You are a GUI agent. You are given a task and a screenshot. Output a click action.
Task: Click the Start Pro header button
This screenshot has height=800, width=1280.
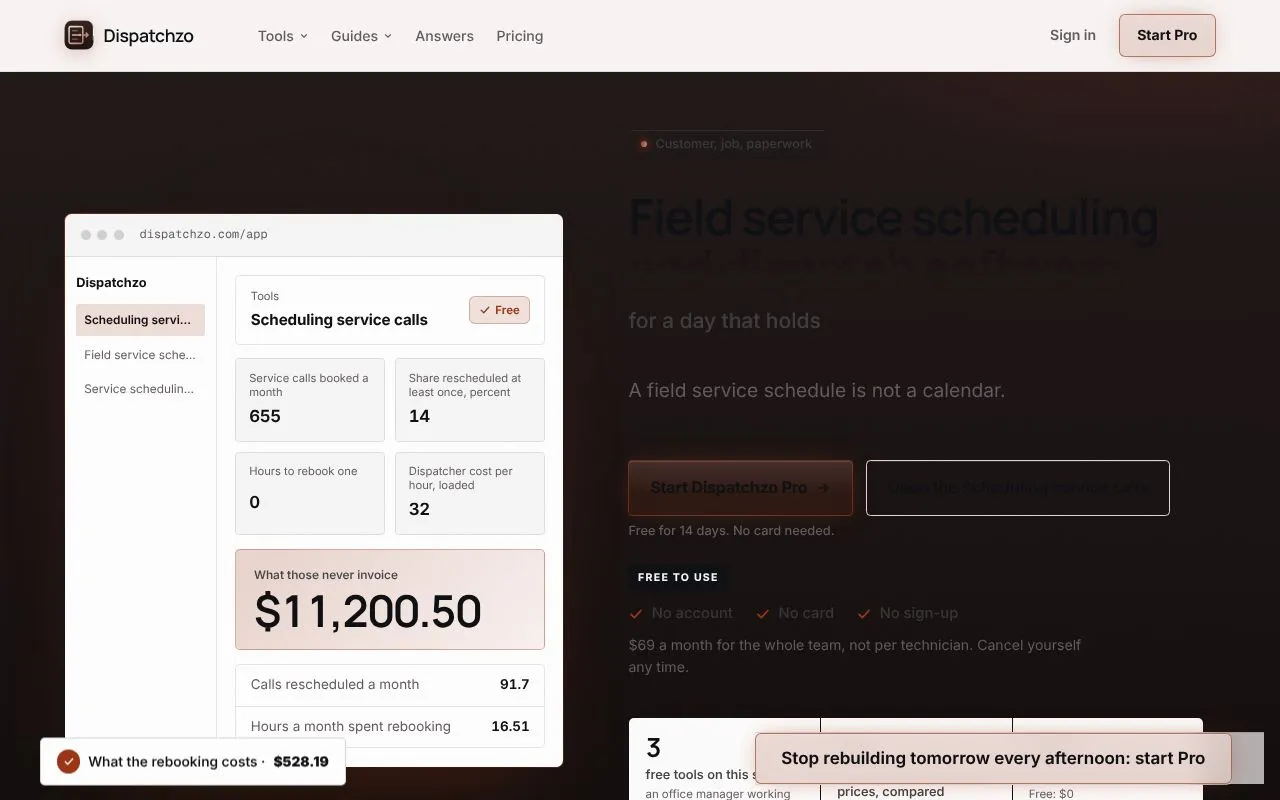pos(1167,35)
